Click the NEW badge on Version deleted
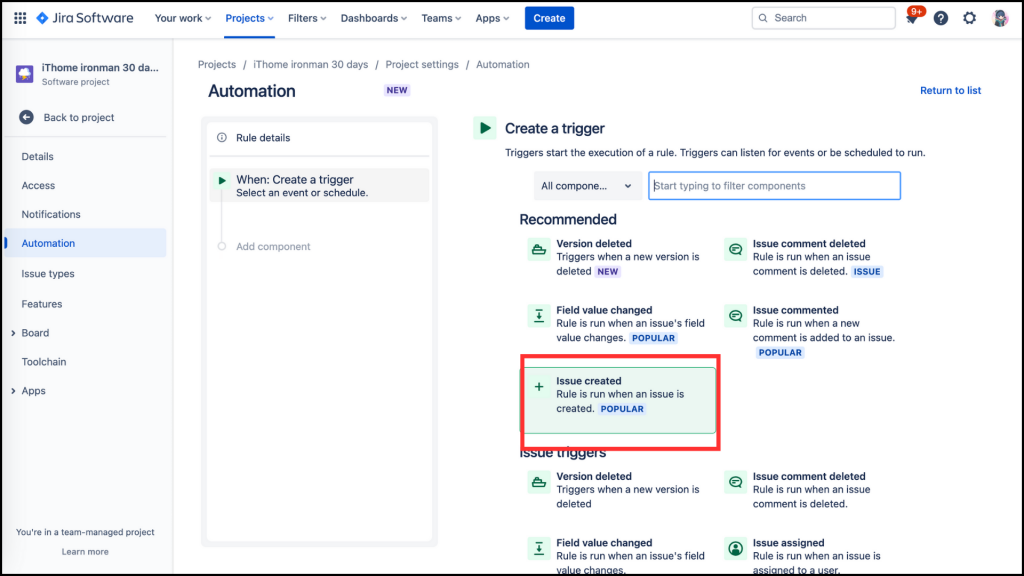 point(607,272)
